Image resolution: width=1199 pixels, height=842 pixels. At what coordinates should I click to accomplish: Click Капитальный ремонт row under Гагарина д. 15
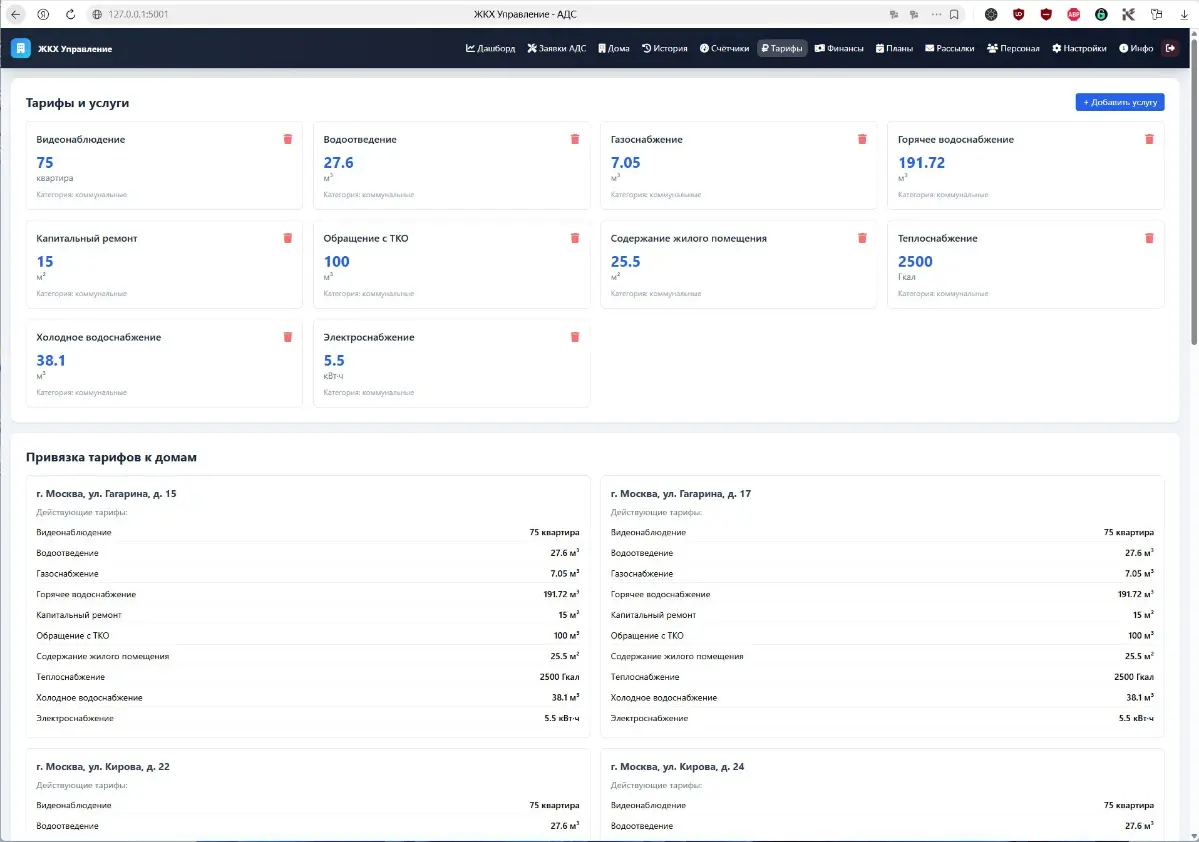[307, 615]
